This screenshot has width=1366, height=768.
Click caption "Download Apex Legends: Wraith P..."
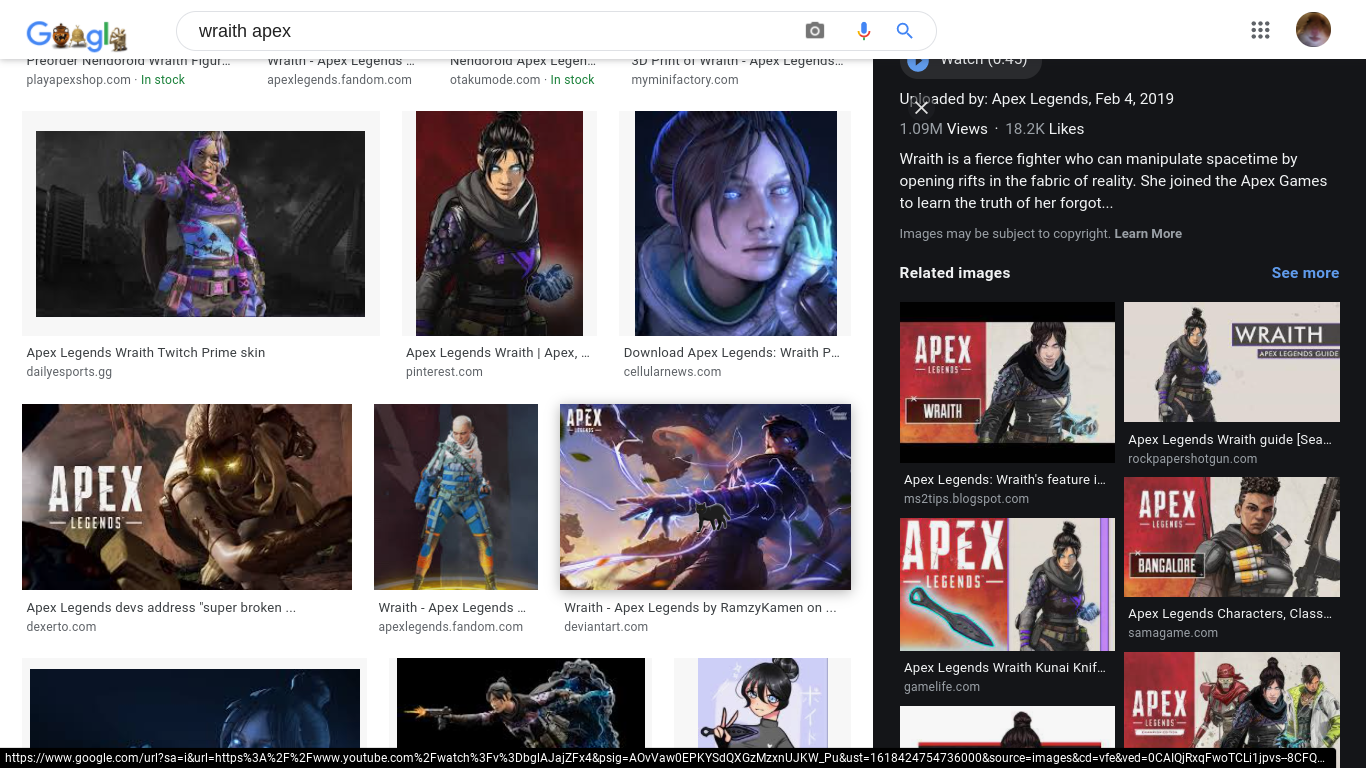[732, 353]
